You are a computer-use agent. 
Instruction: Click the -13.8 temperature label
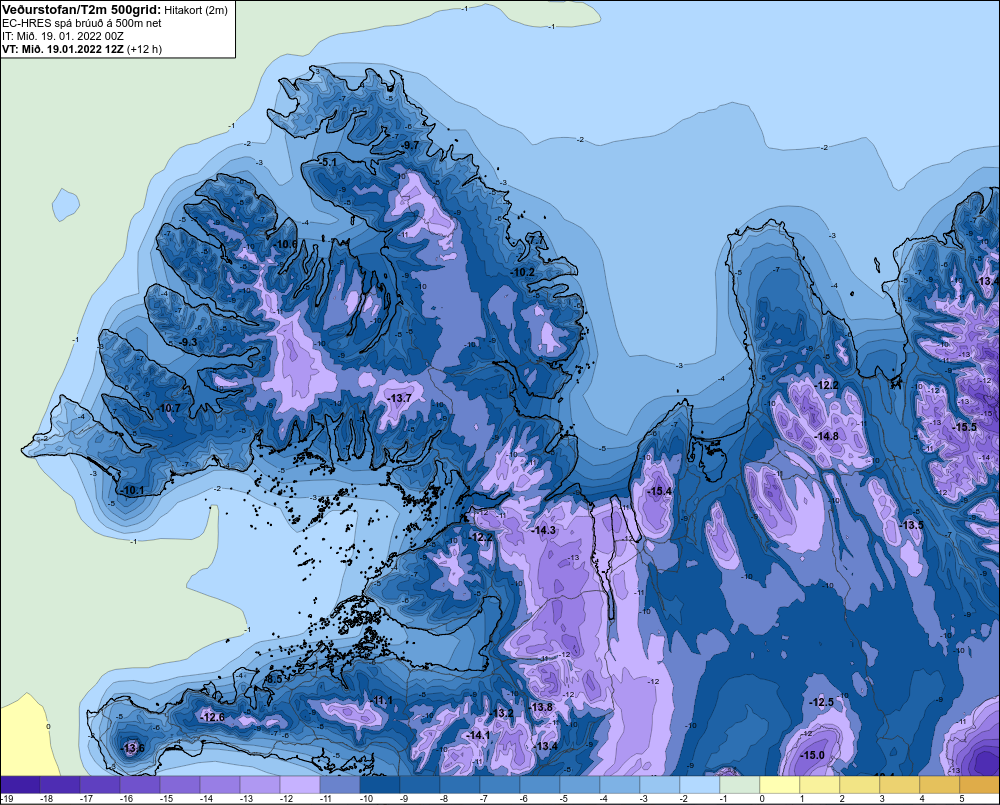[541, 707]
